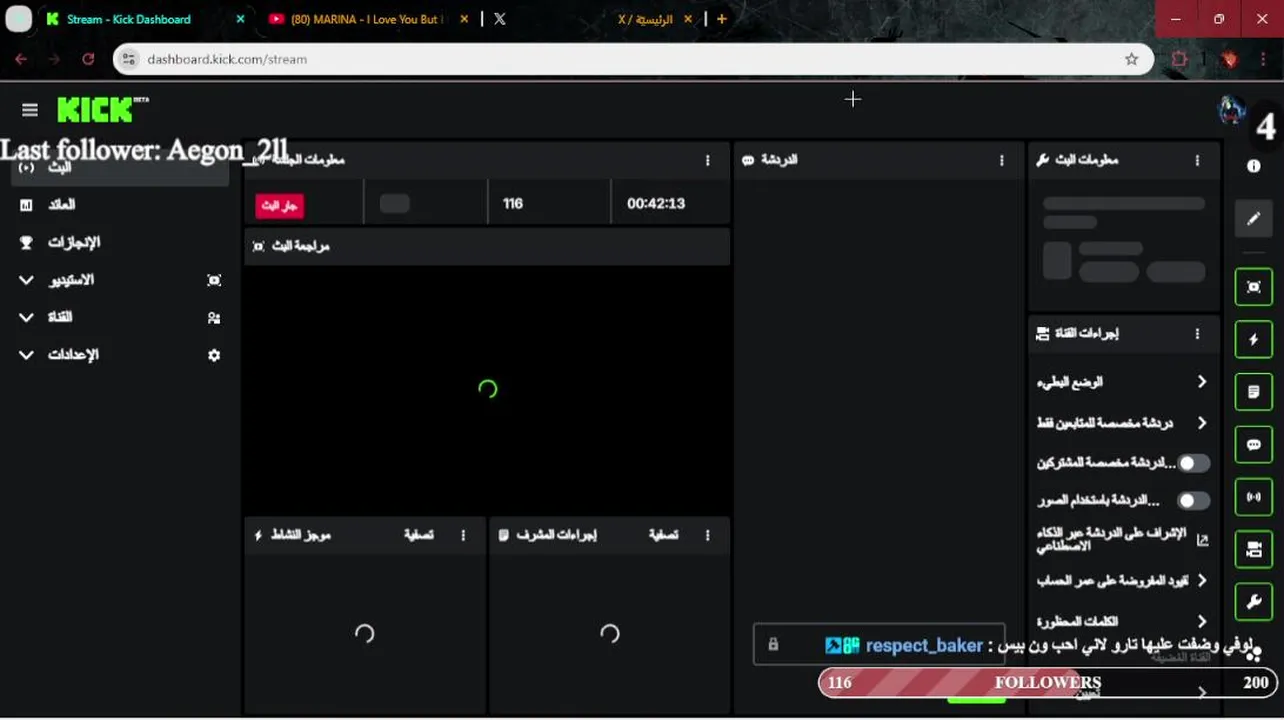The height and width of the screenshot is (720, 1284).
Task: Toggle the broadcast session info widget in right rail
Action: click(x=1253, y=497)
